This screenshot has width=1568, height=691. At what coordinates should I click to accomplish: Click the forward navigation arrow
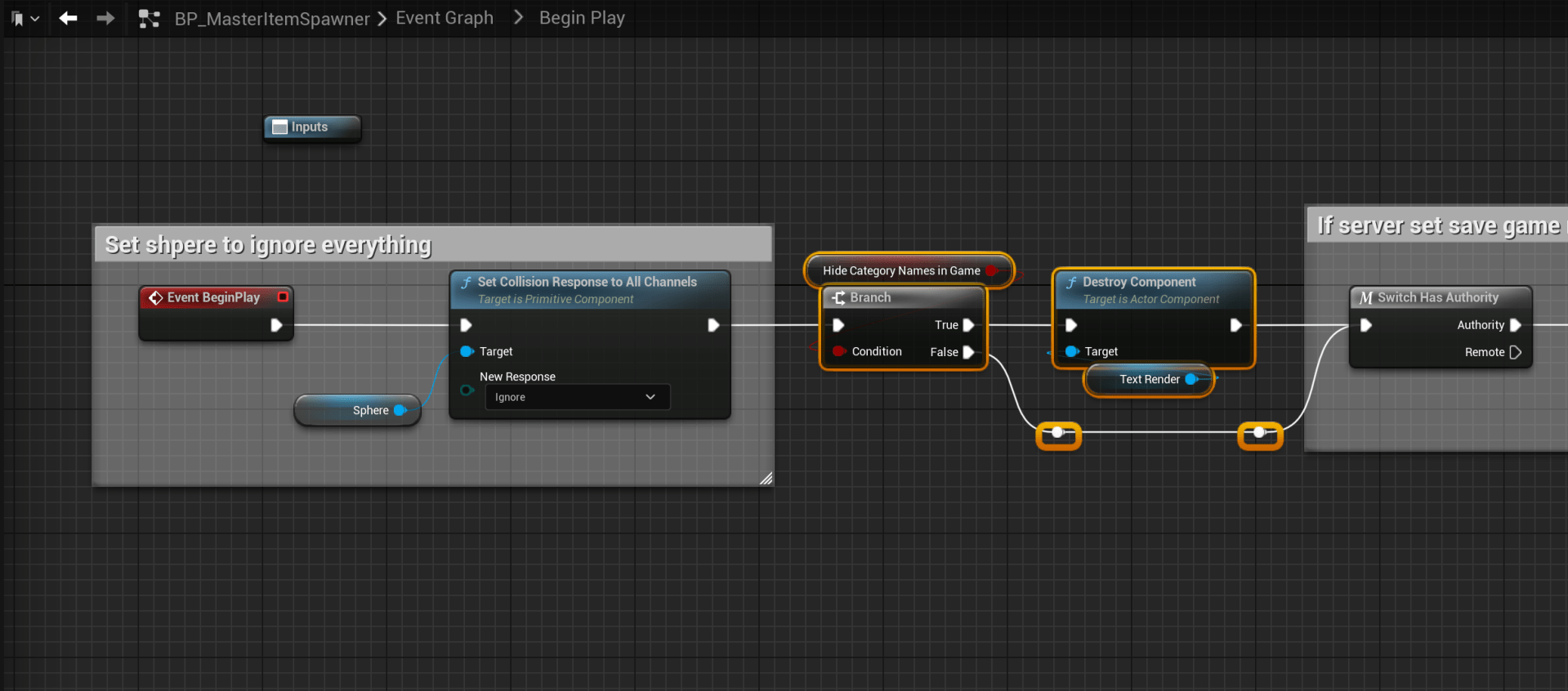pyautogui.click(x=105, y=18)
